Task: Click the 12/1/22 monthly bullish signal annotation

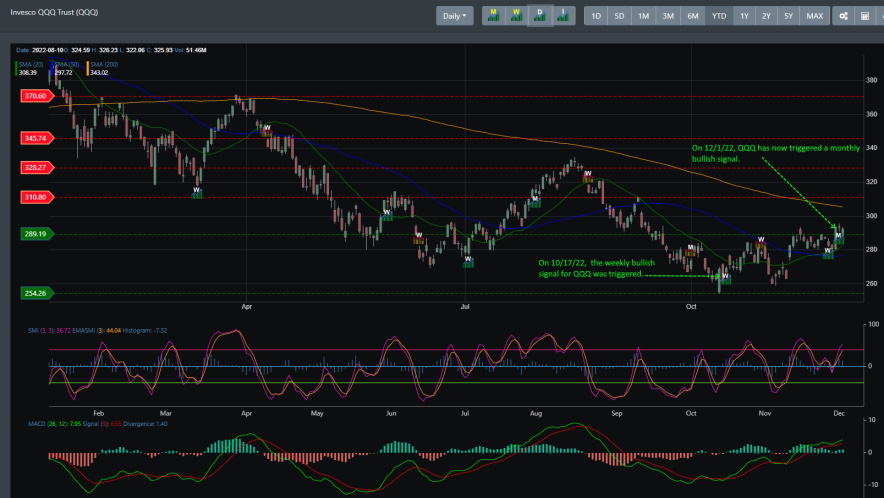Action: point(775,153)
